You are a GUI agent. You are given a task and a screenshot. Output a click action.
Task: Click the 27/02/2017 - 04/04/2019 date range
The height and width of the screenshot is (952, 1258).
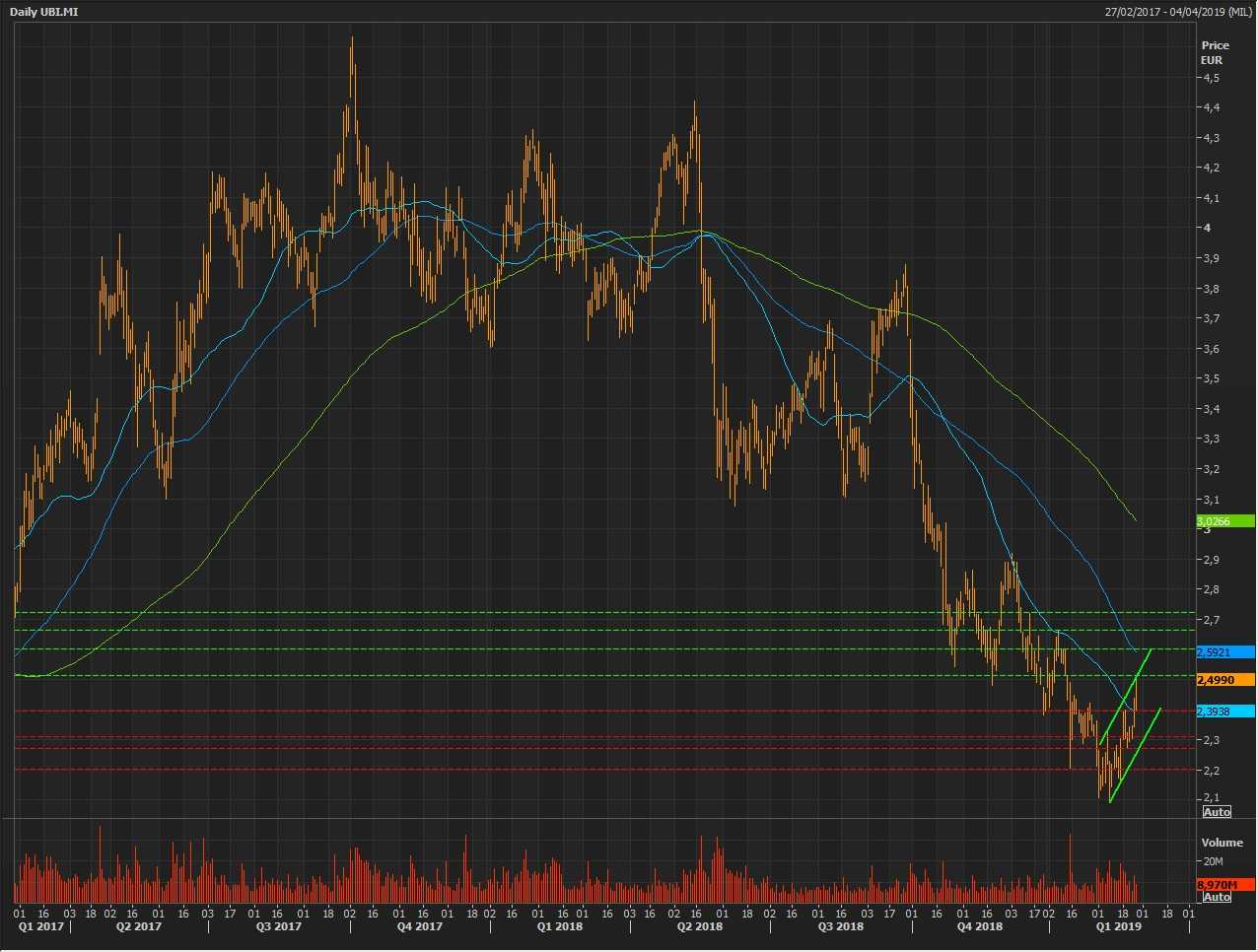[x=1178, y=11]
